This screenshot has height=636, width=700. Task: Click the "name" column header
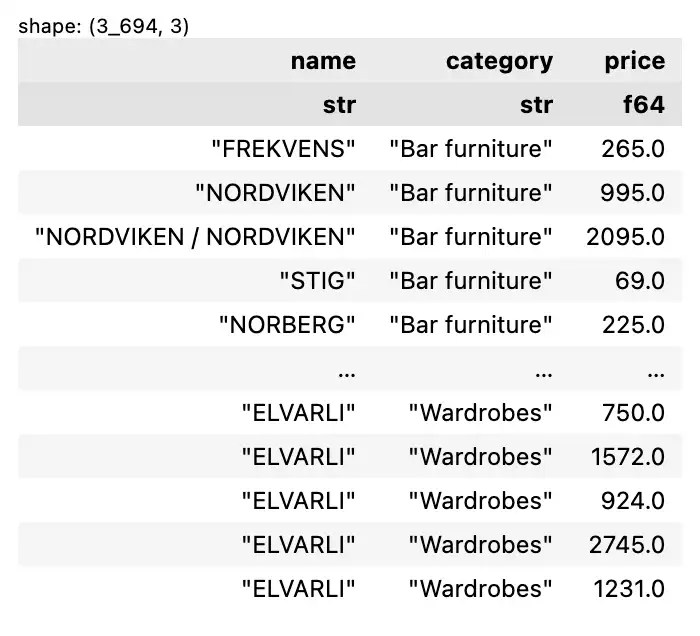323,61
